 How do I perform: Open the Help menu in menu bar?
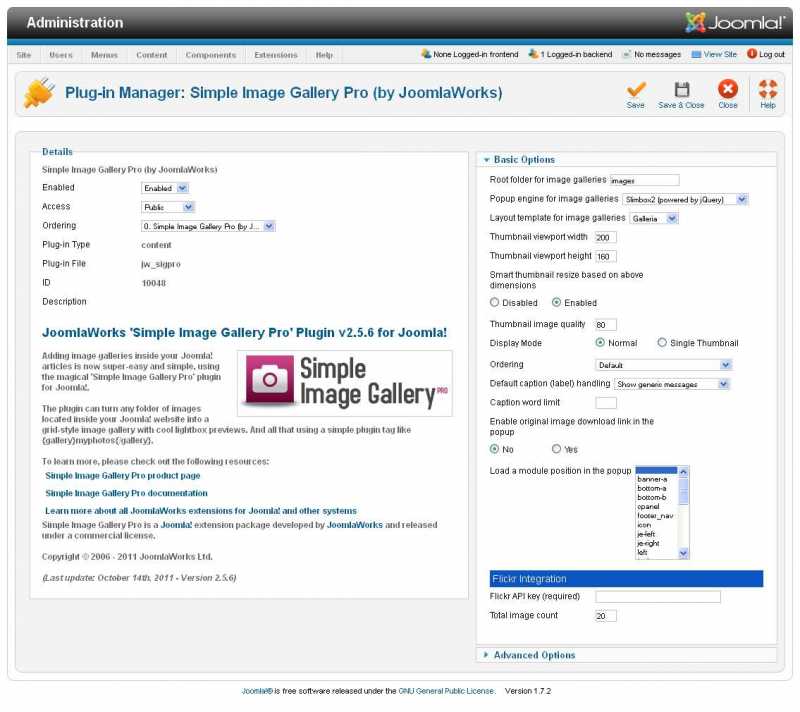(324, 55)
